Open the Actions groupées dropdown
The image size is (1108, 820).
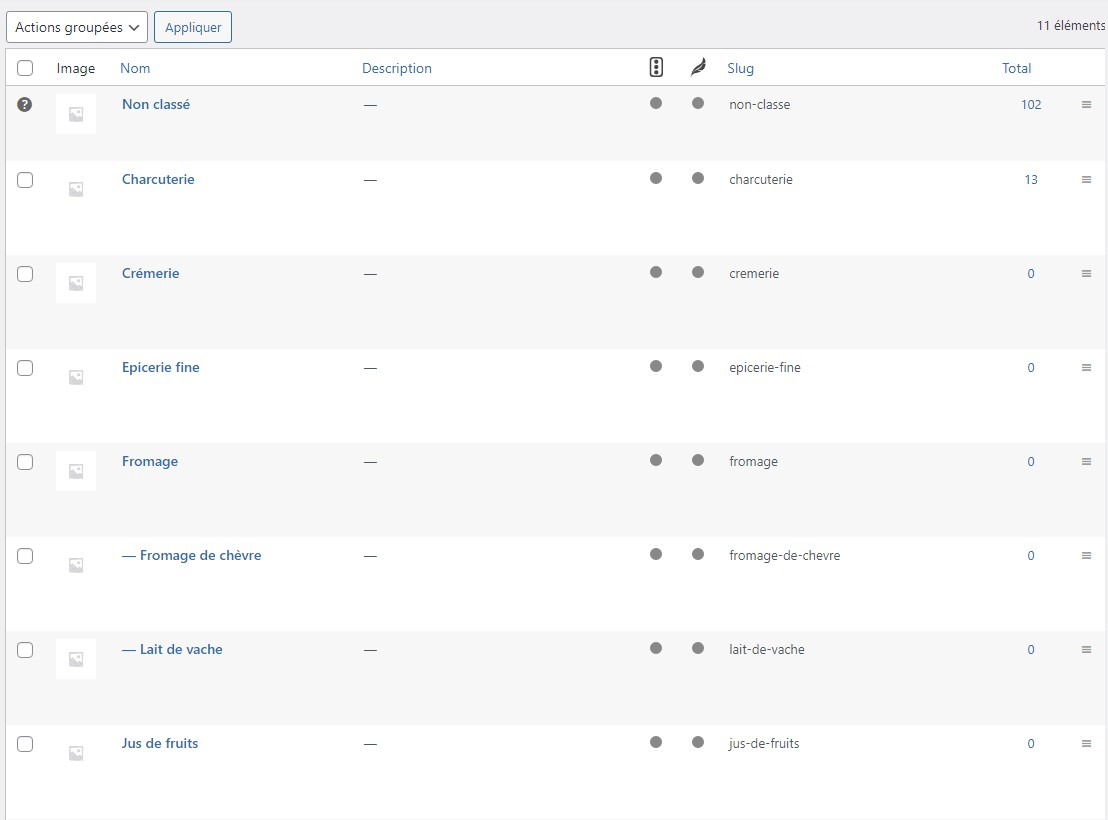point(77,27)
